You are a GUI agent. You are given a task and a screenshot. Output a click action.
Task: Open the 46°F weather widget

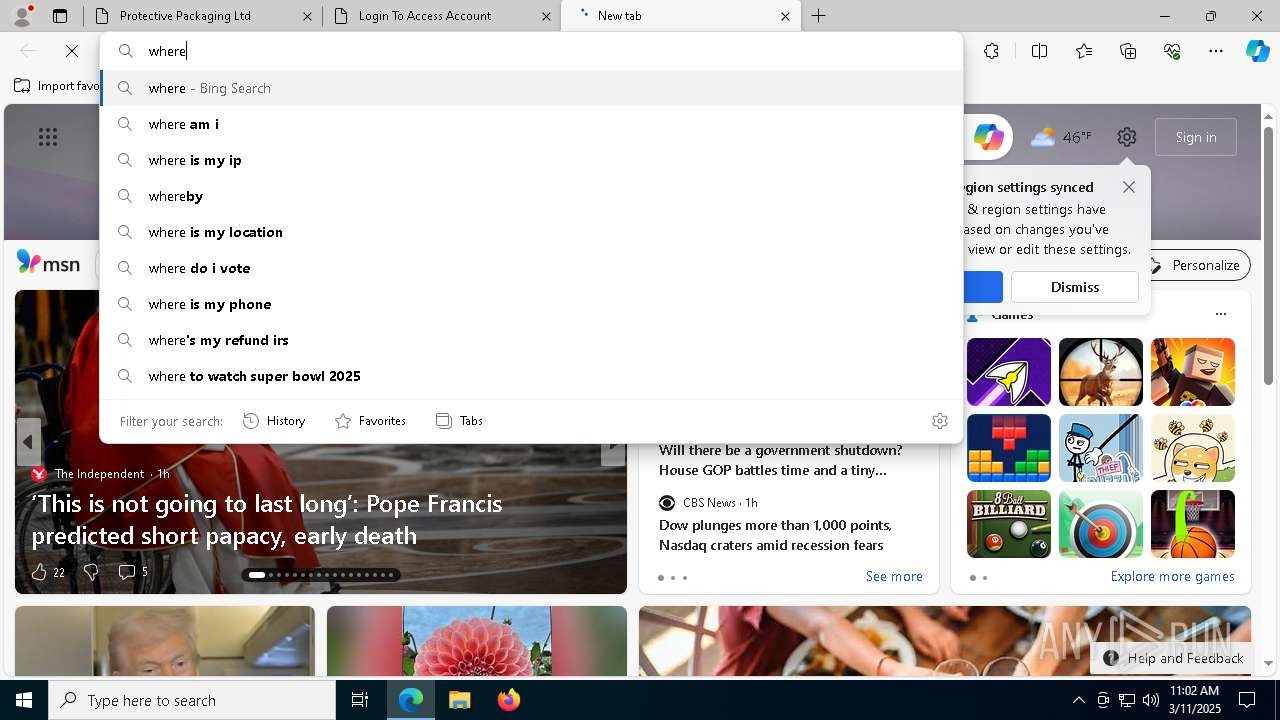pyautogui.click(x=1061, y=137)
